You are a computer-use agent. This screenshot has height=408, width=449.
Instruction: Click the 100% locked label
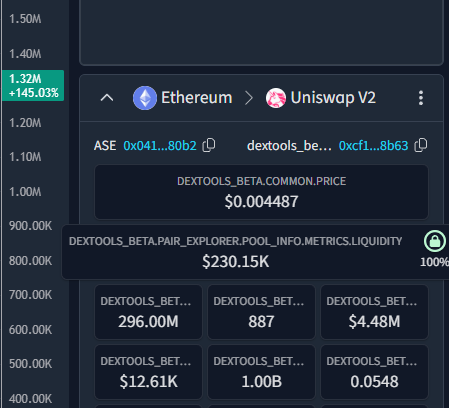pyautogui.click(x=434, y=262)
